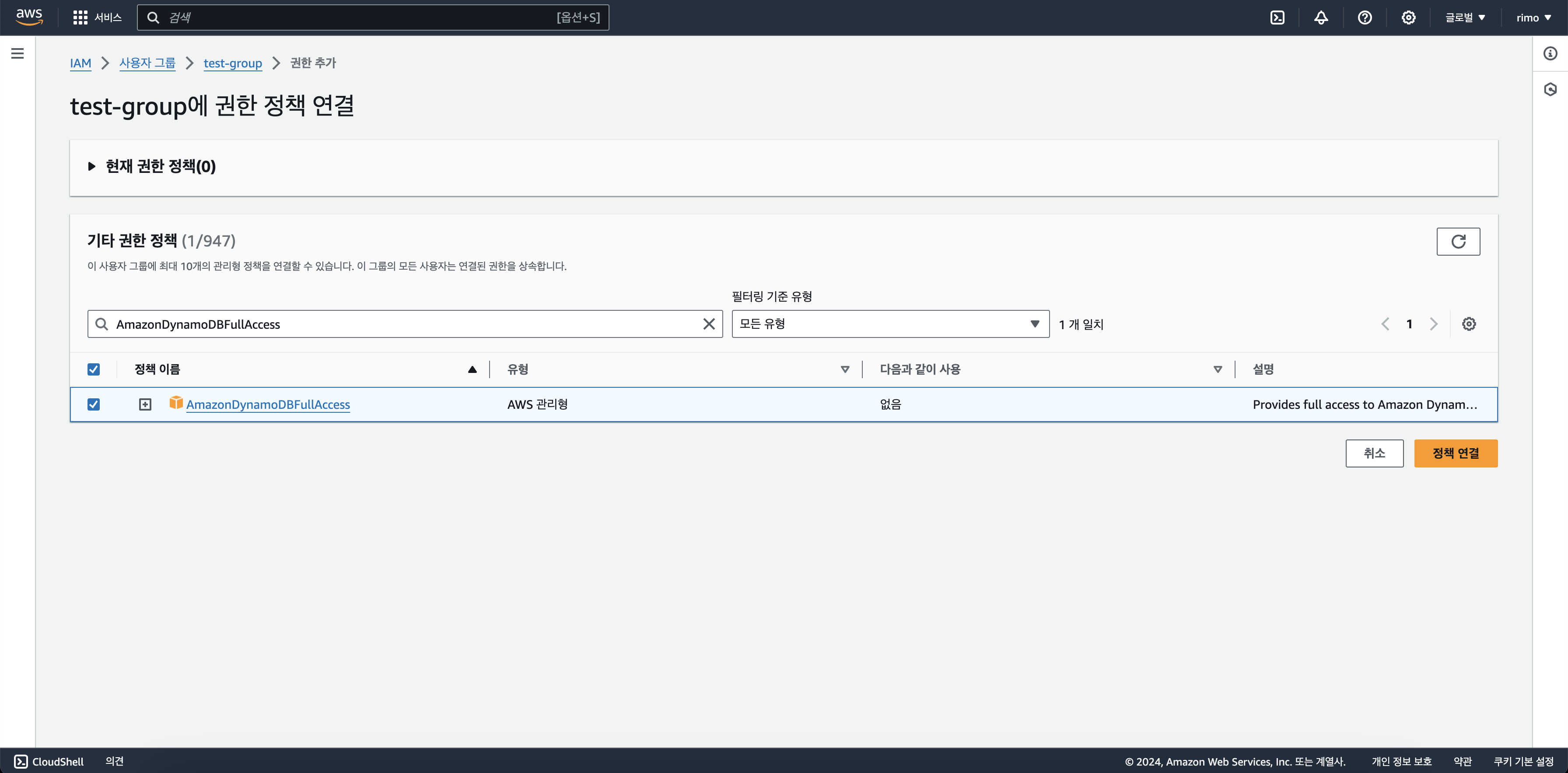The height and width of the screenshot is (773, 1568).
Task: Clear the policy search field
Action: [x=708, y=324]
